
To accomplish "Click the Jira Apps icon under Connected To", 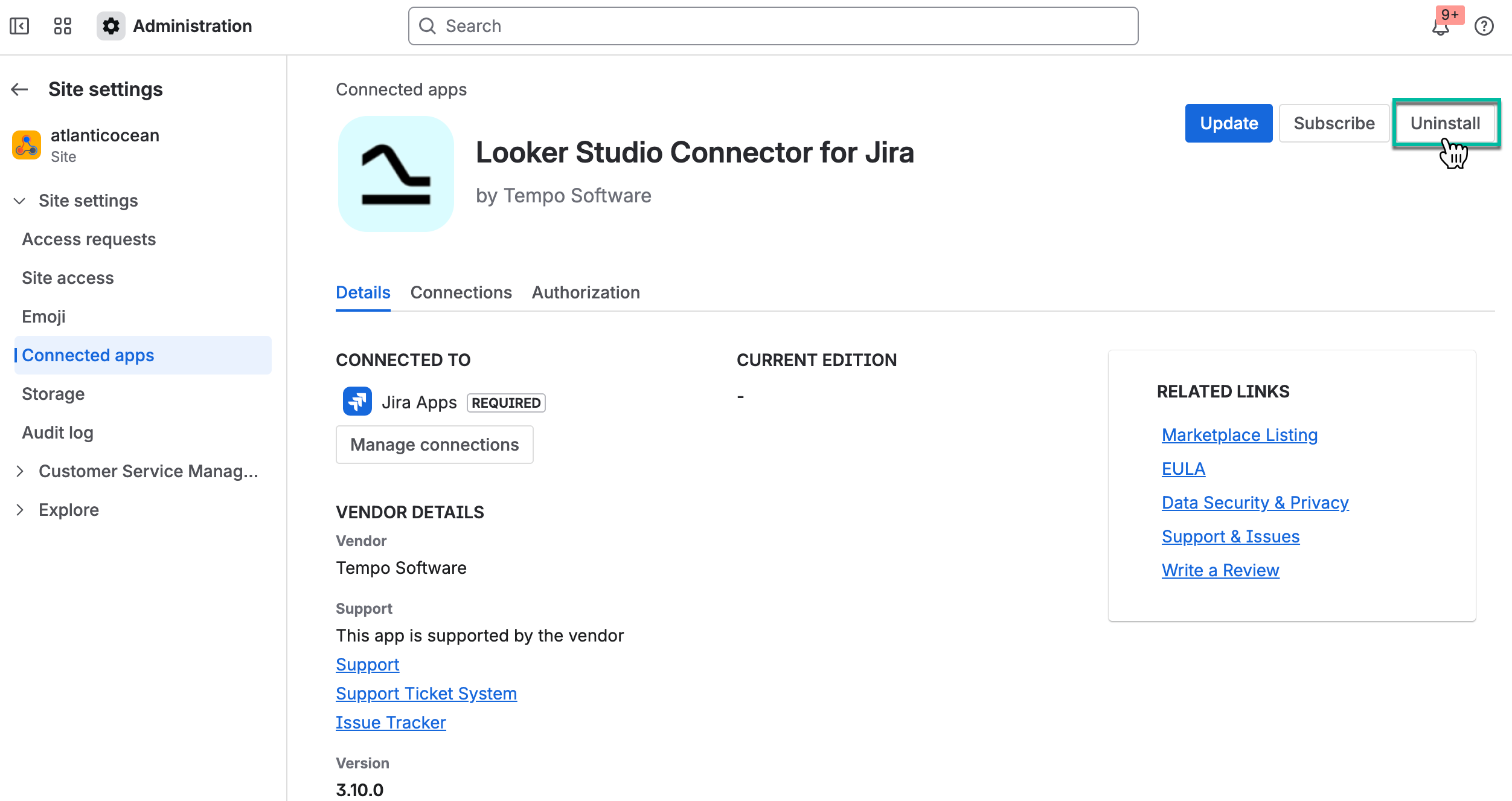I will coord(357,401).
